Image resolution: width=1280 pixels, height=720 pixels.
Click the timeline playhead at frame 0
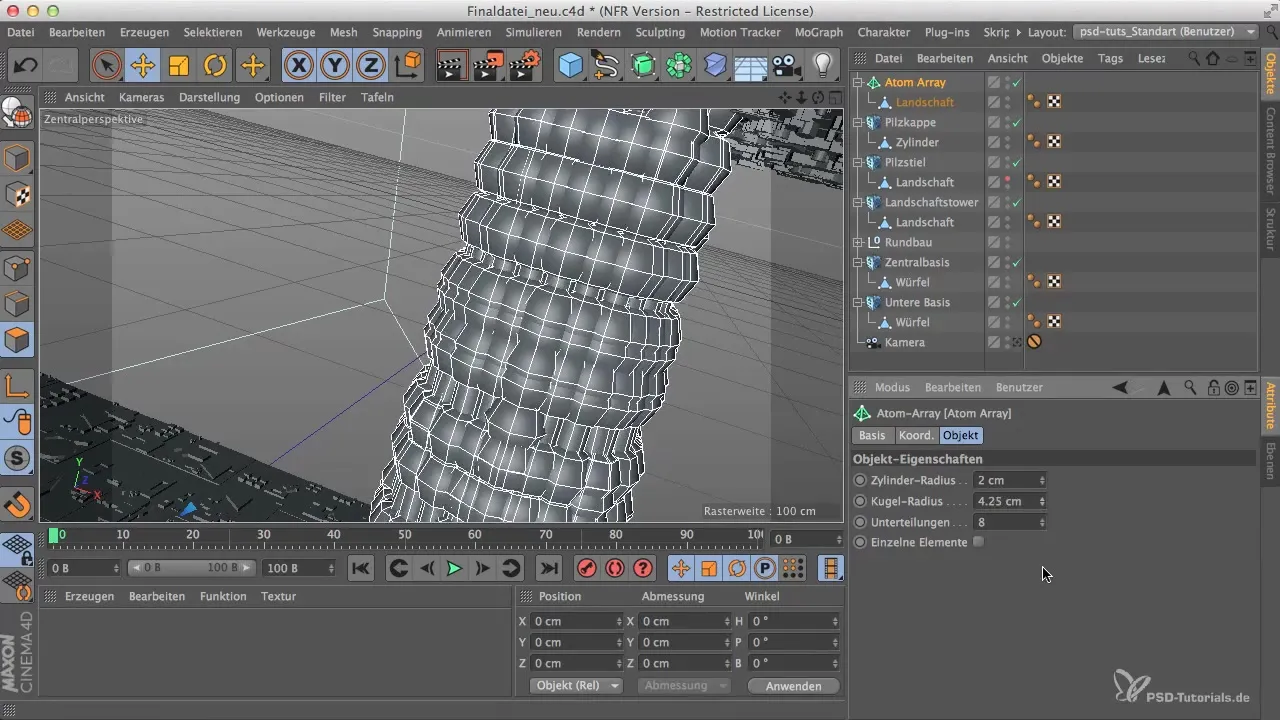click(54, 536)
